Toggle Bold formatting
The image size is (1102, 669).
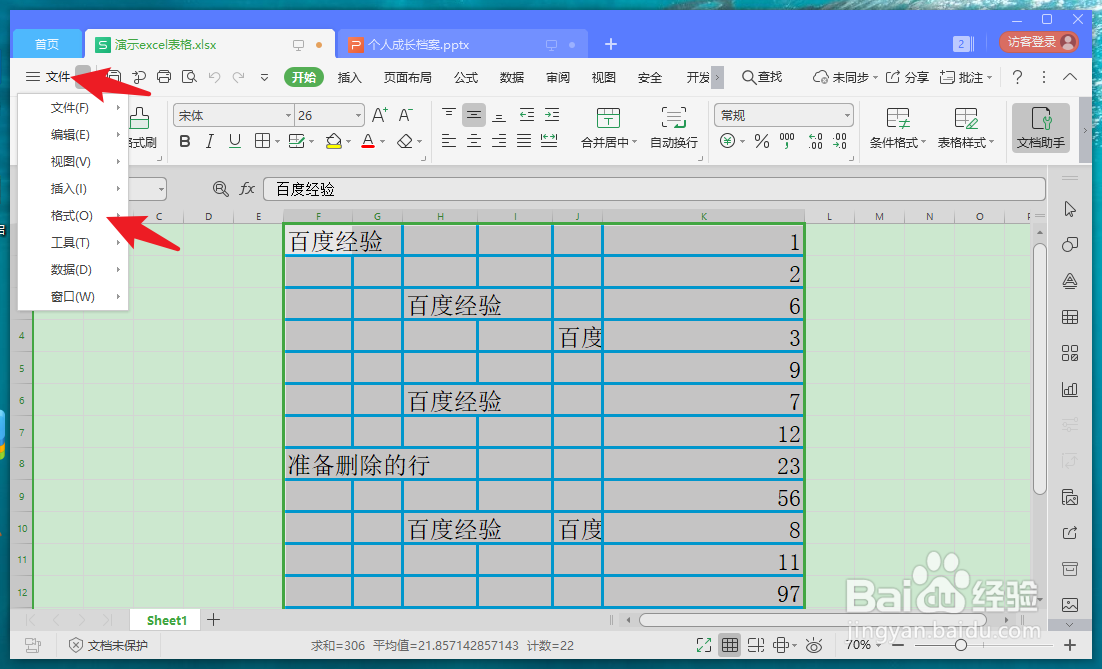pos(185,141)
